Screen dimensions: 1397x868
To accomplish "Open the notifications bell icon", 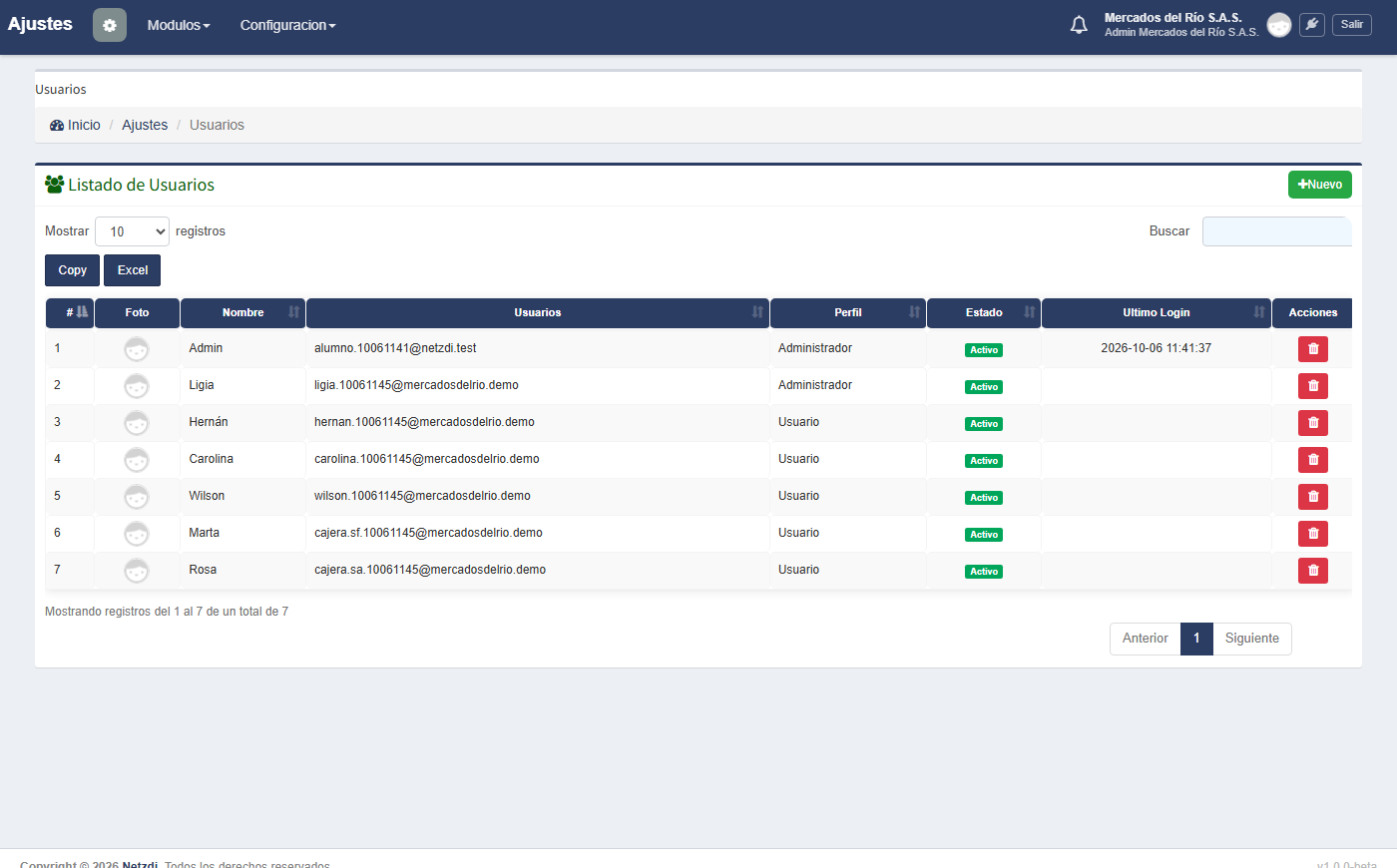I will pos(1079,25).
